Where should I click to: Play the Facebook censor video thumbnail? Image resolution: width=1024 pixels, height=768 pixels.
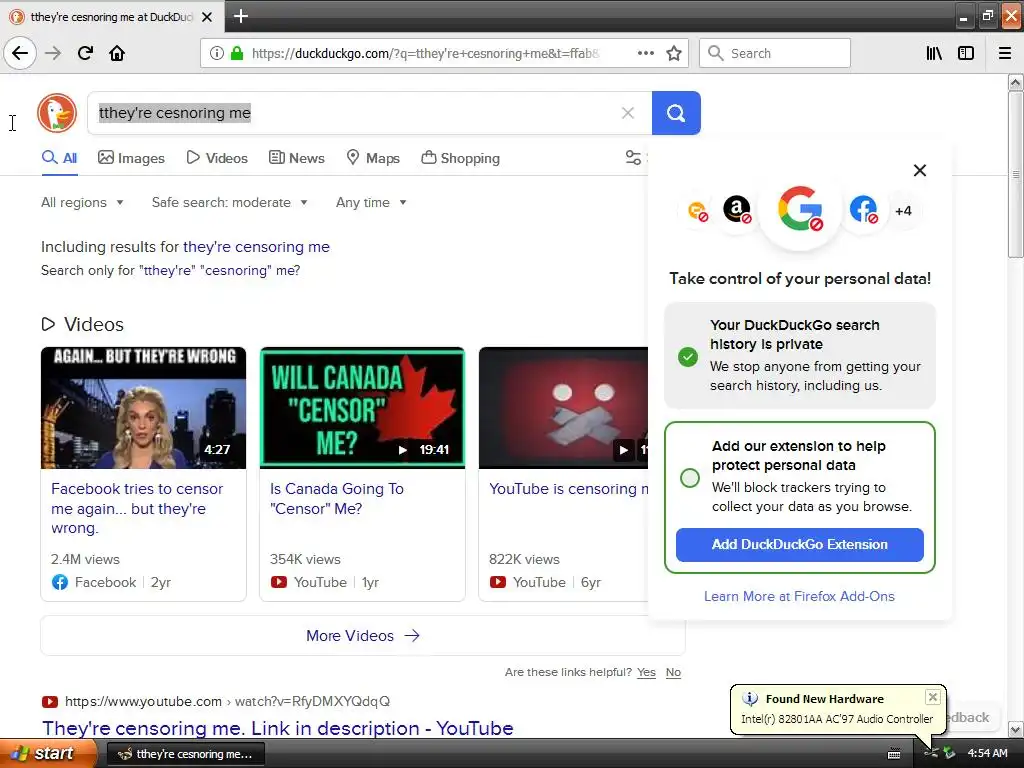[x=144, y=408]
